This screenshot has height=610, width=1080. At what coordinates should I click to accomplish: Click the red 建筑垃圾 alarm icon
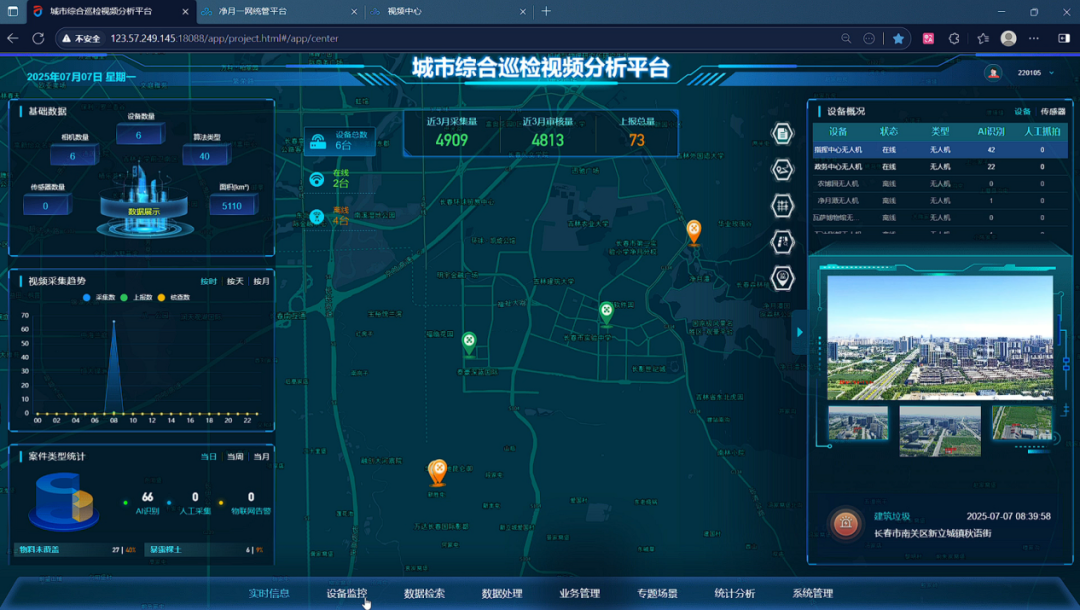846,523
